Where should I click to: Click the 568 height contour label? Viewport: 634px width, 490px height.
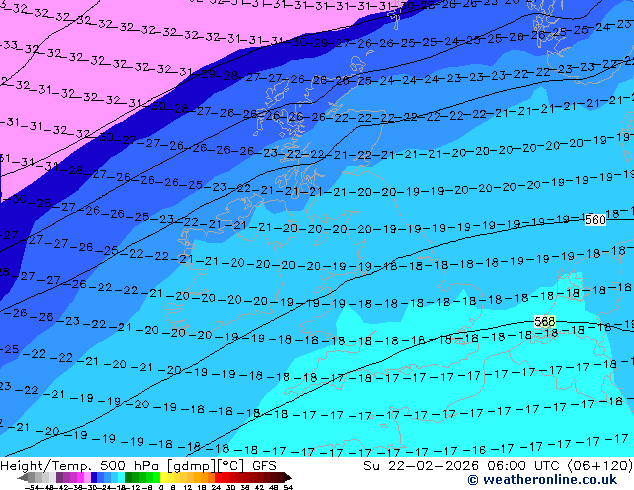545,321
